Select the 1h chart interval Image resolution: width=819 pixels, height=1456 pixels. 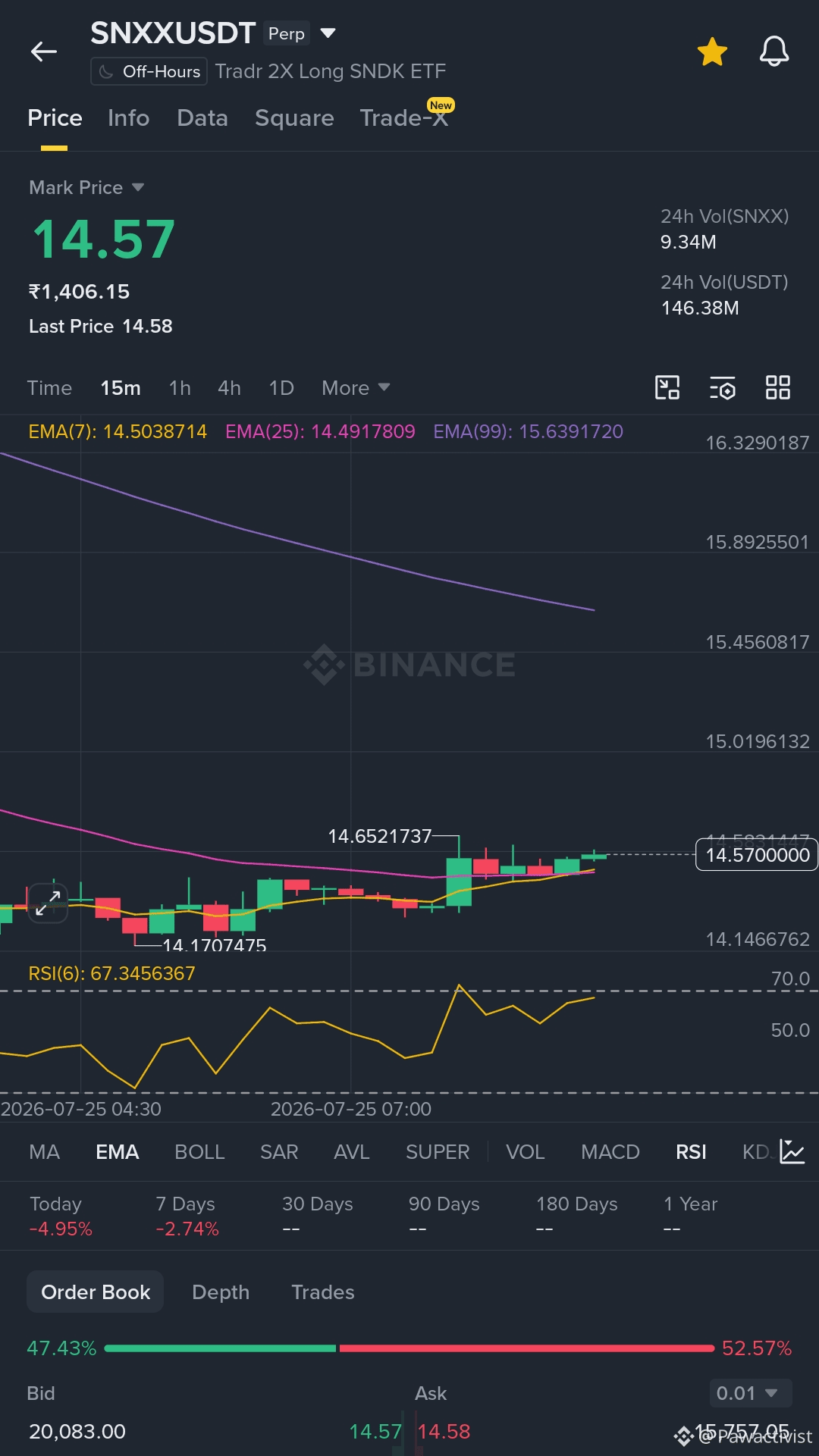pos(180,388)
